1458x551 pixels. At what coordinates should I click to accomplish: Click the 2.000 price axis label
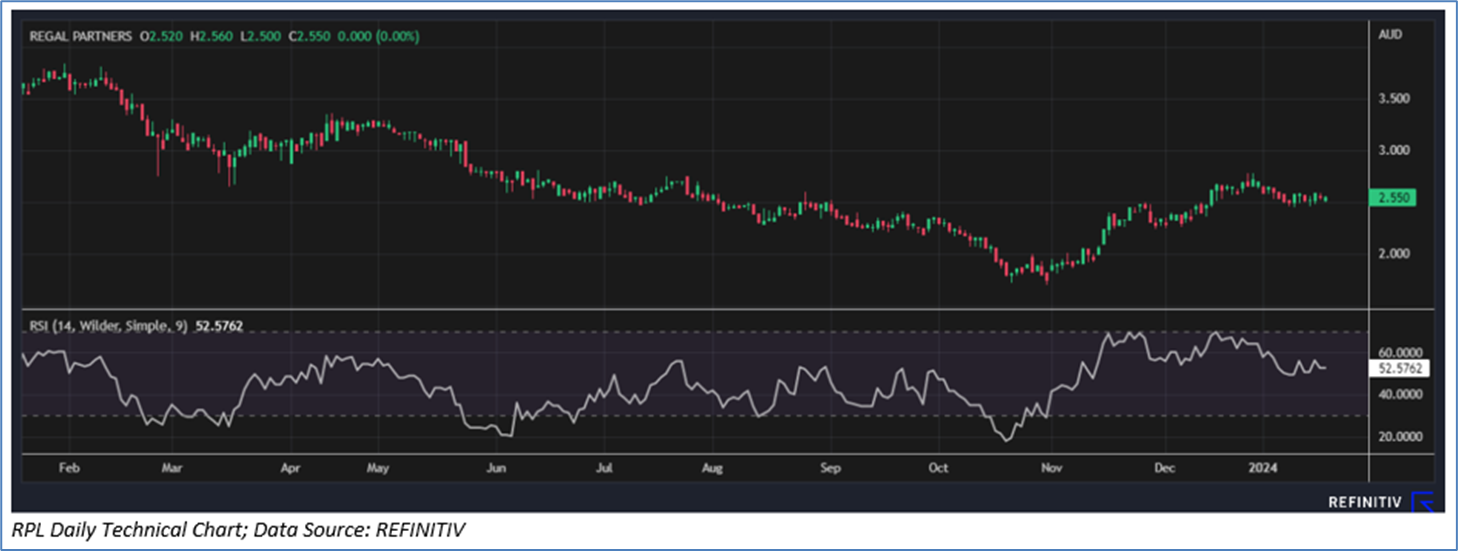(x=1395, y=254)
